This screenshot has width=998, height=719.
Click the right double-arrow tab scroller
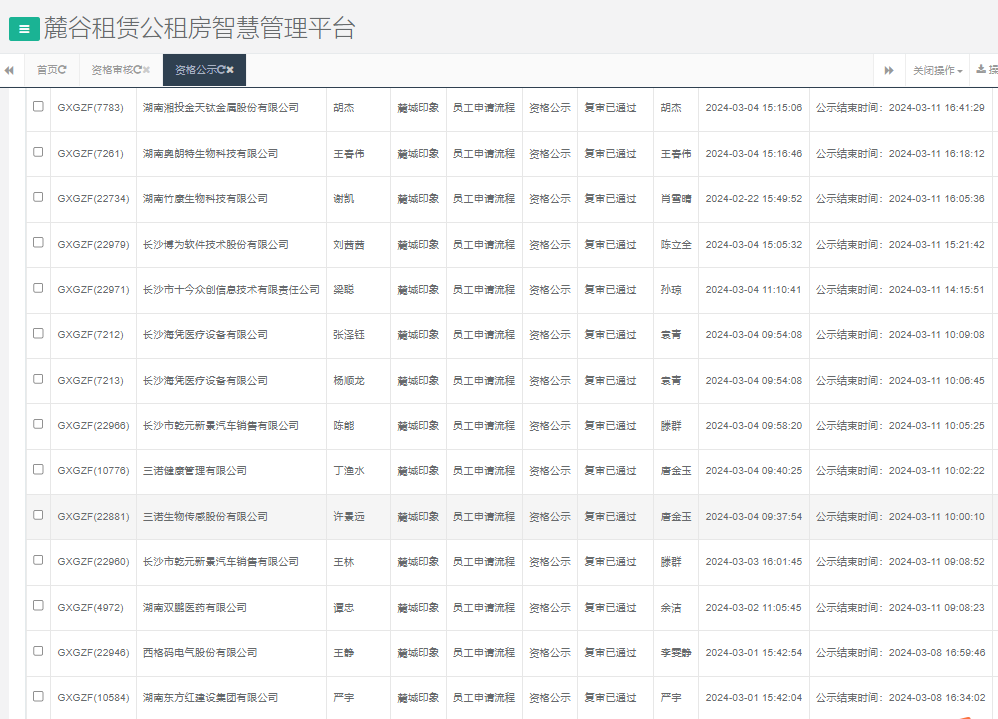point(889,70)
